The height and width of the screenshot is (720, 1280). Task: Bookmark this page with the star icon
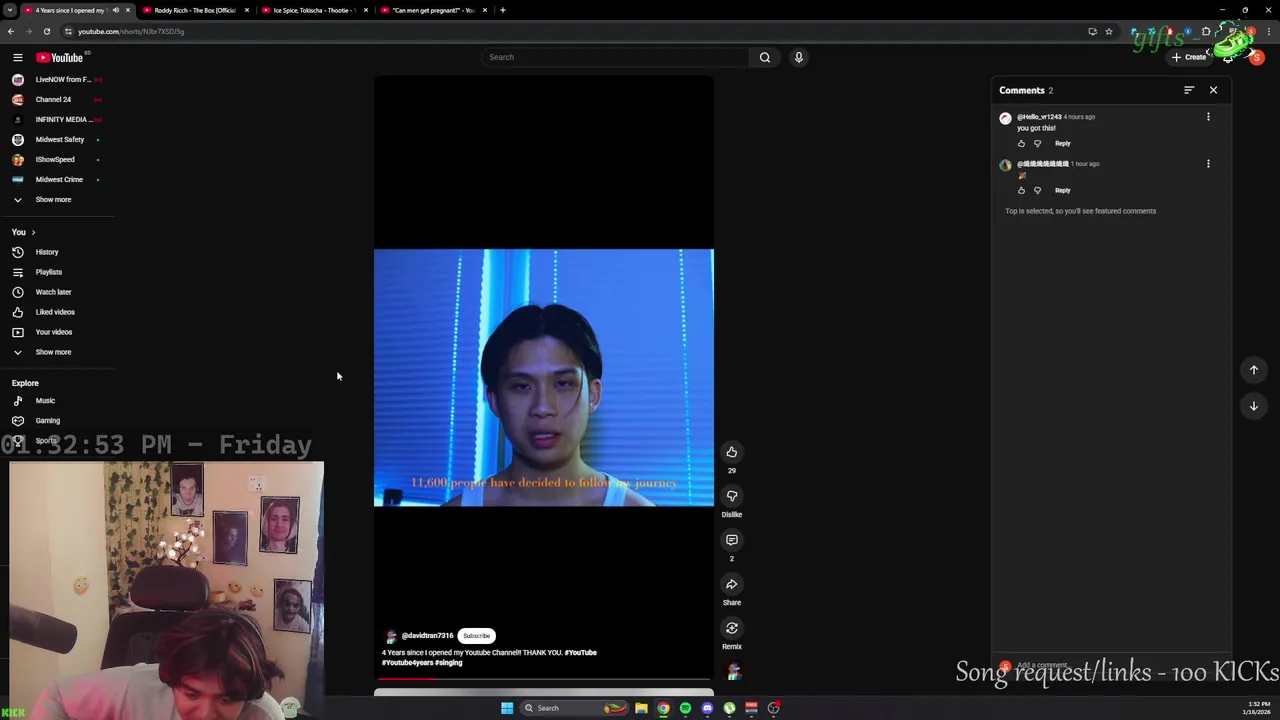tap(1109, 31)
